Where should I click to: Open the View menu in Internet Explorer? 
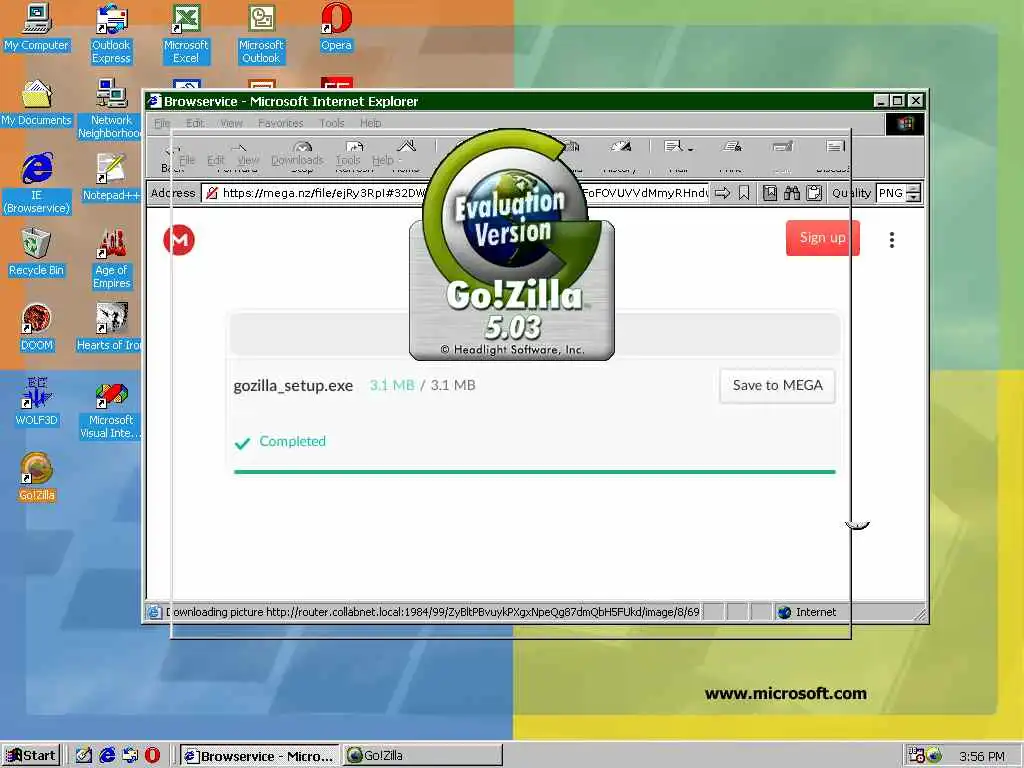coord(231,123)
